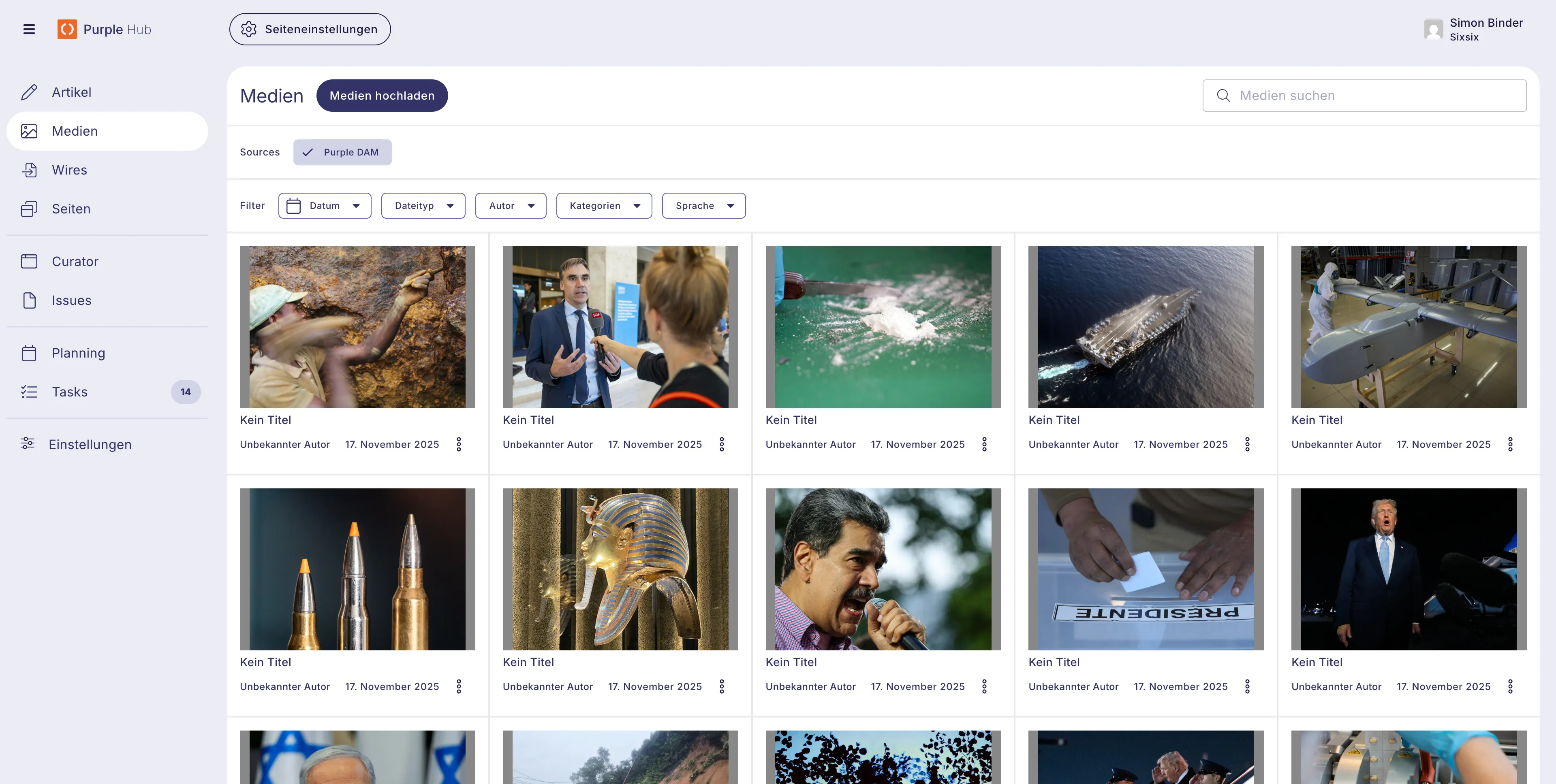Open options menu for white powder photo
The width and height of the screenshot is (1556, 784).
click(985, 445)
